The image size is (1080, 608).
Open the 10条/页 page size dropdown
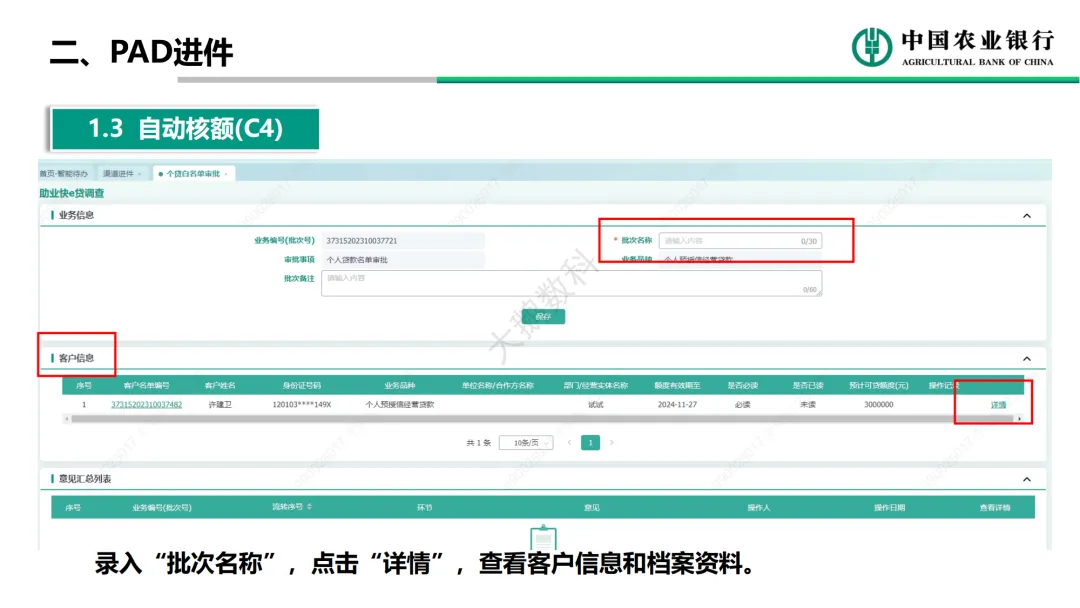526,443
